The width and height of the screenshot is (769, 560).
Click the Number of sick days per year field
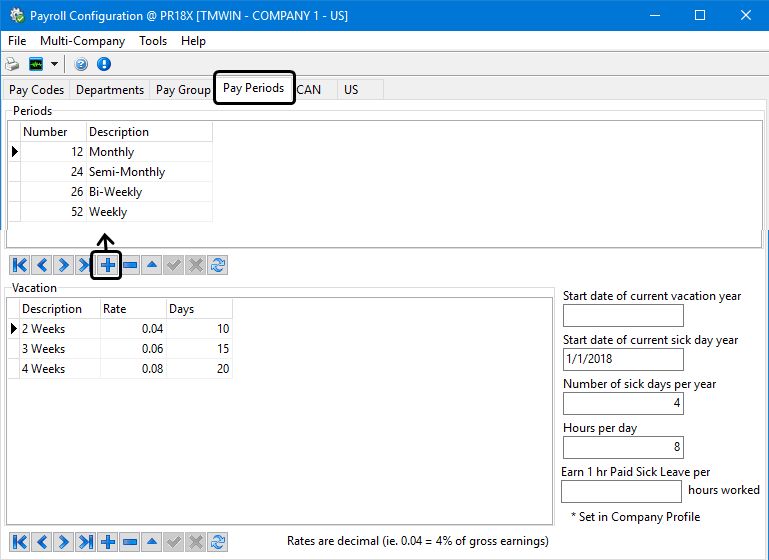click(x=623, y=403)
